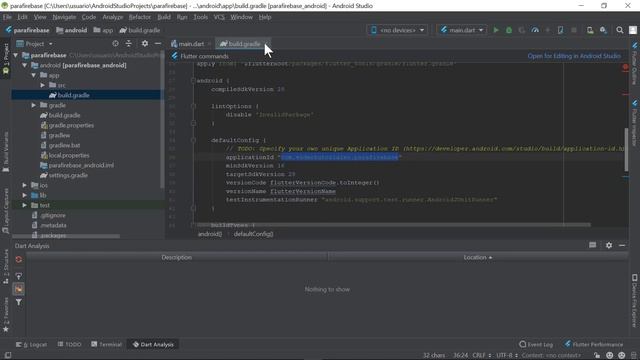The image size is (640, 360).
Task: Click the Project tree horizontal scrollbar
Action: pos(66,236)
